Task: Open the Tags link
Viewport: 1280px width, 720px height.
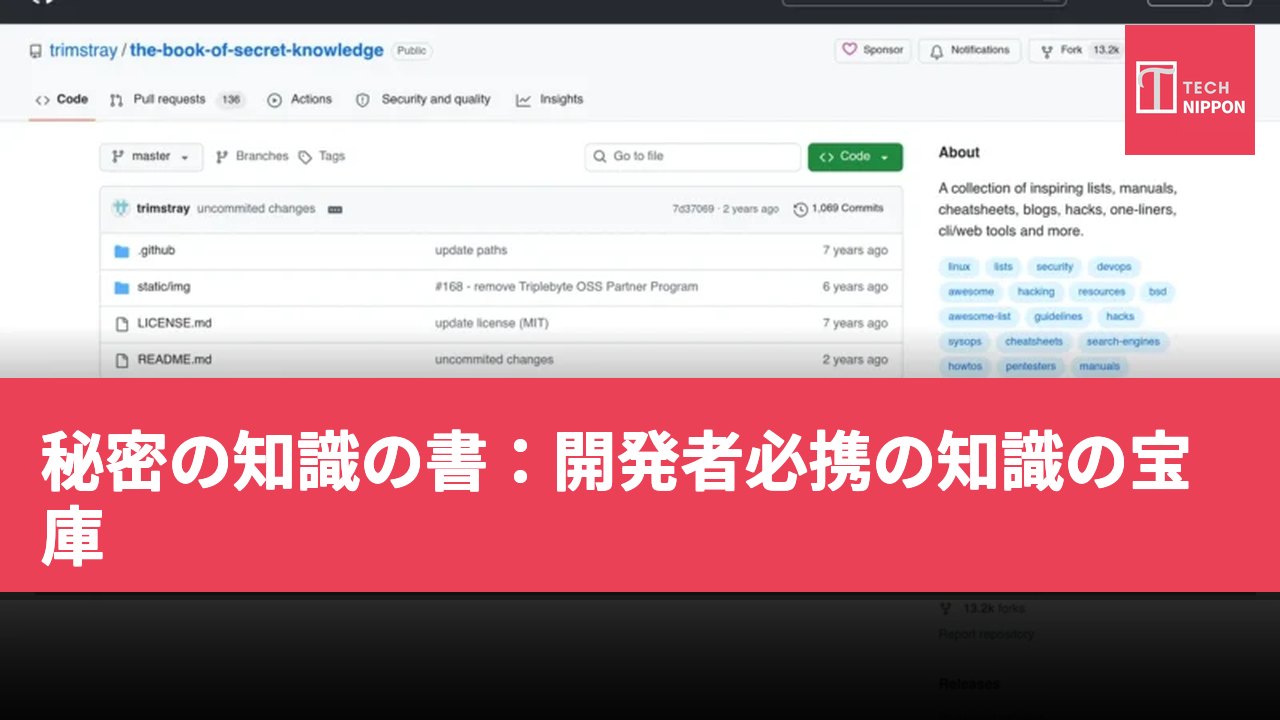Action: pos(322,156)
